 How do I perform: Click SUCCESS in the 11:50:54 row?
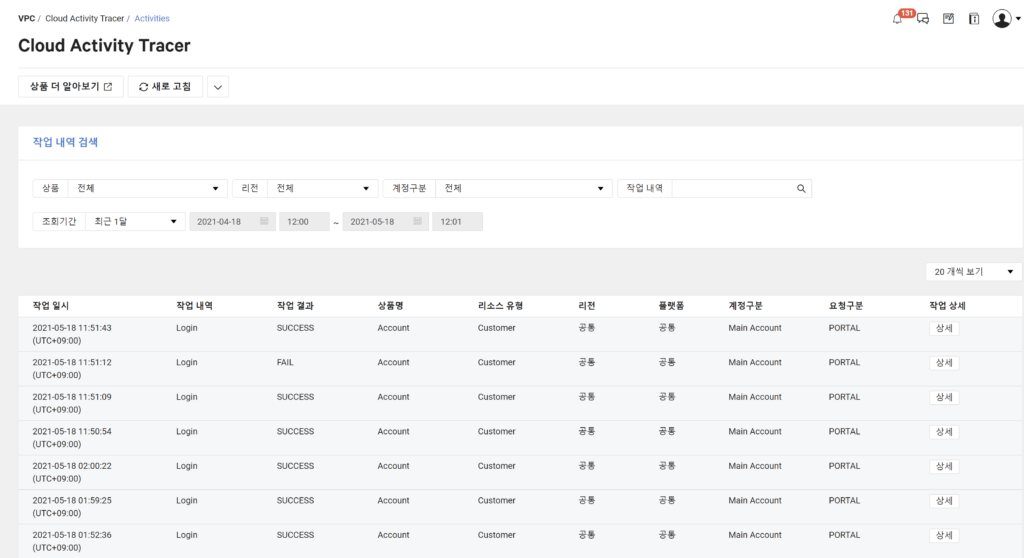[295, 431]
